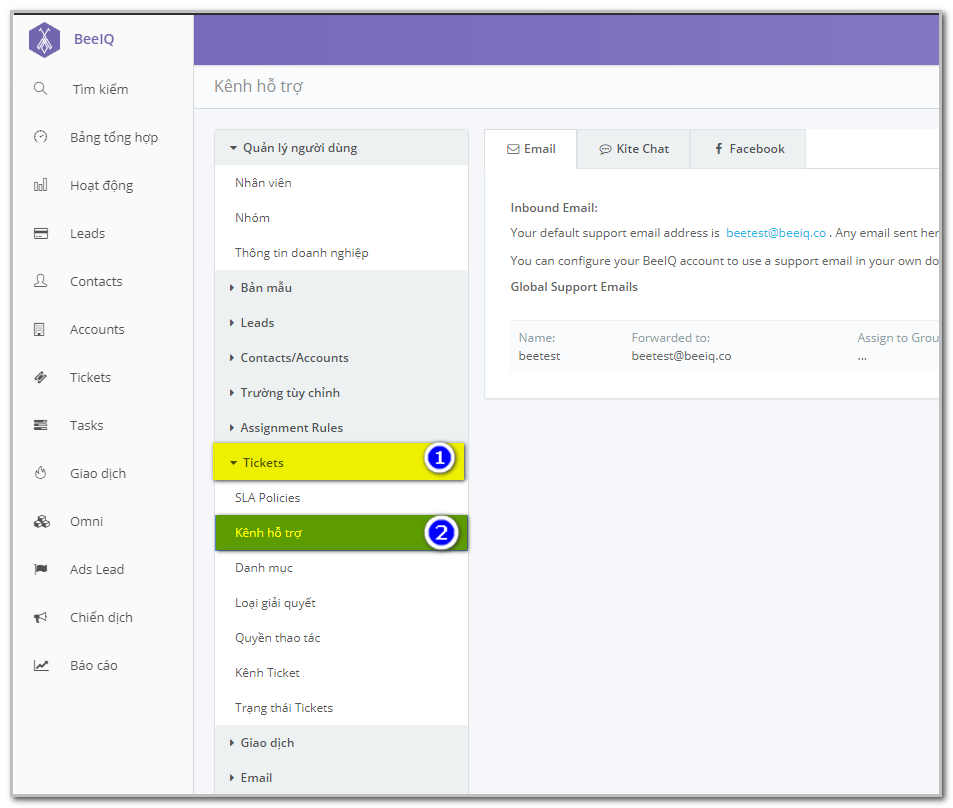The image size is (953, 808).
Task: Open Omni in left sidebar
Action: coord(86,521)
